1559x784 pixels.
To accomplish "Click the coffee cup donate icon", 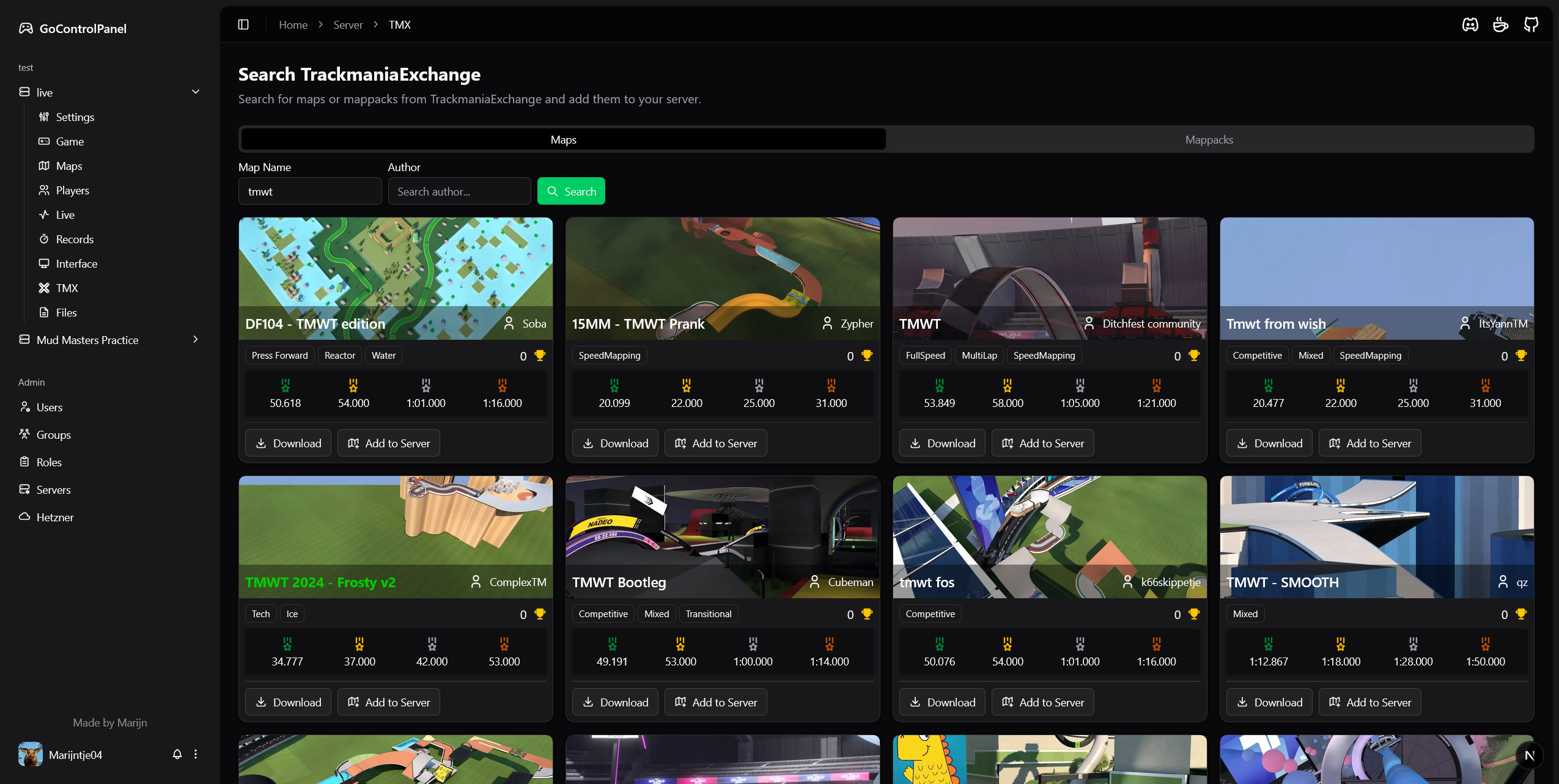I will pos(1500,24).
